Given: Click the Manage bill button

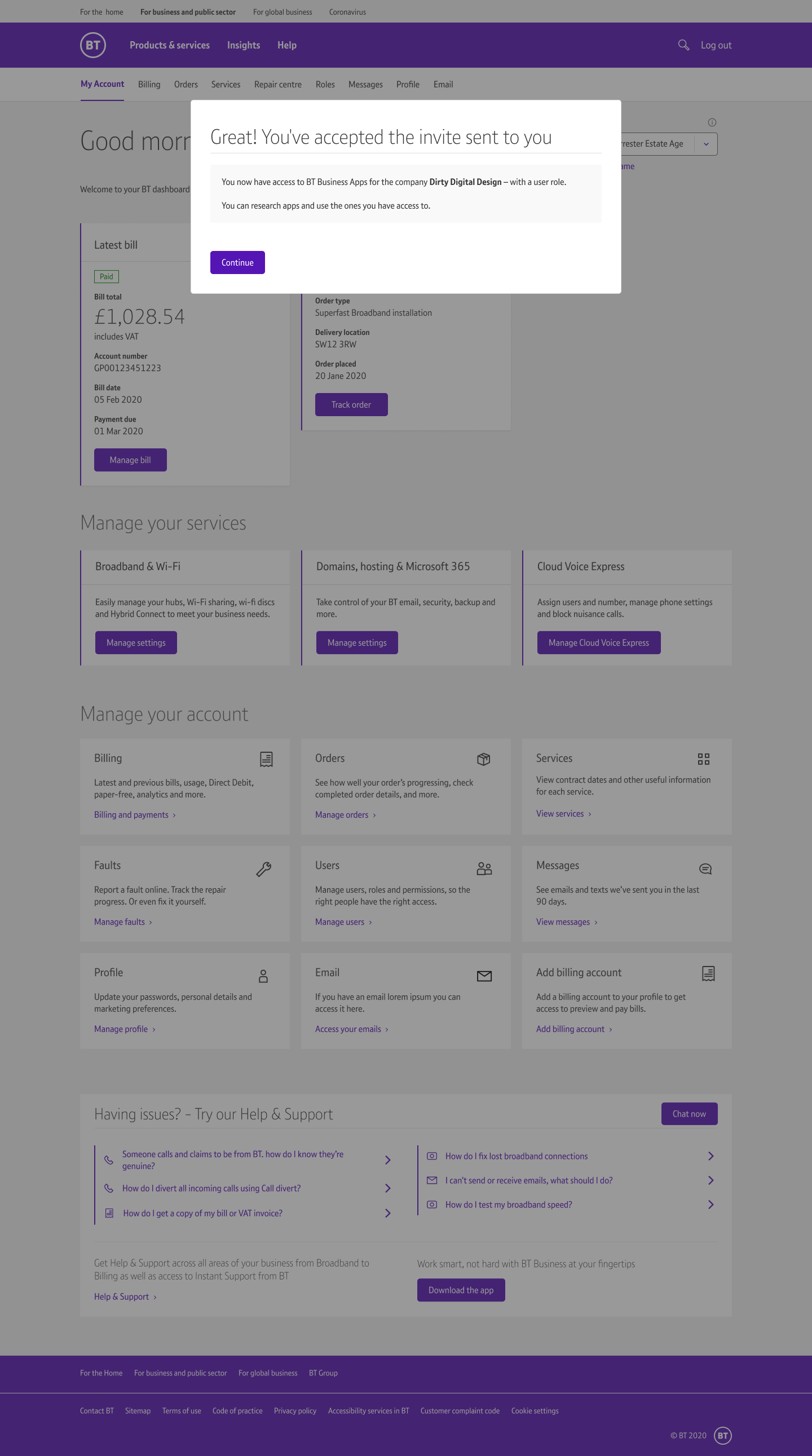Looking at the screenshot, I should (x=130, y=460).
